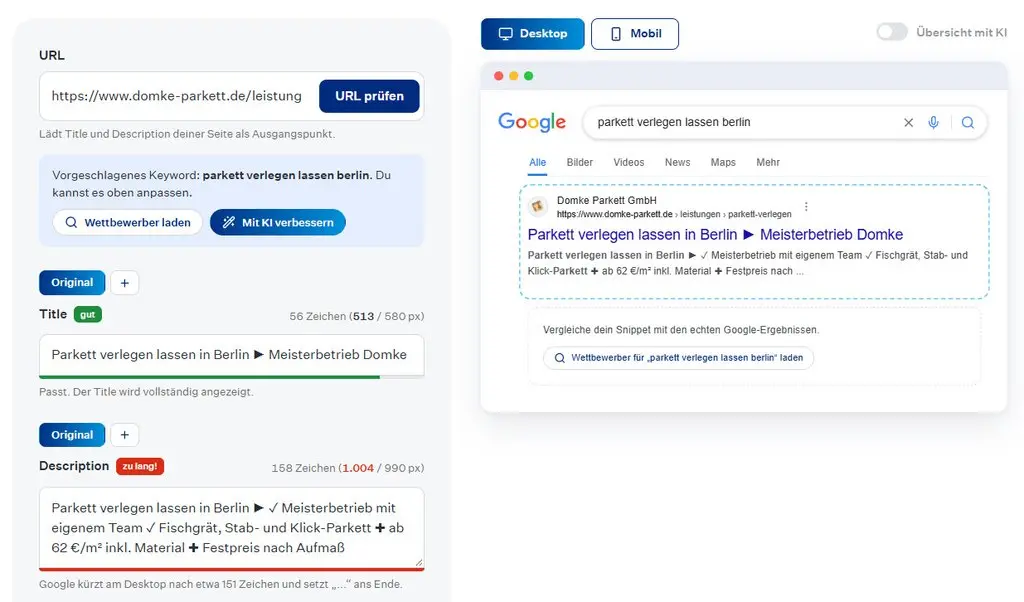Click Wettbewerber für parkett verlegen lassen berlin laden
The width and height of the screenshot is (1024, 602).
pos(679,358)
